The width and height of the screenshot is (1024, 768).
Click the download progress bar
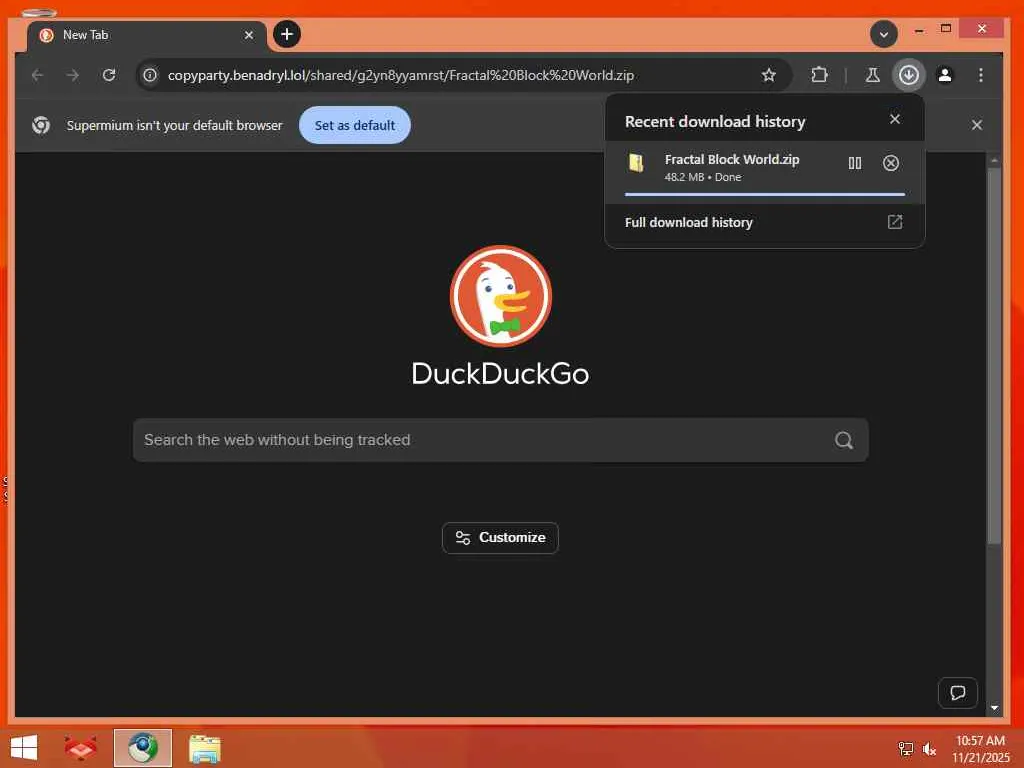[x=765, y=194]
